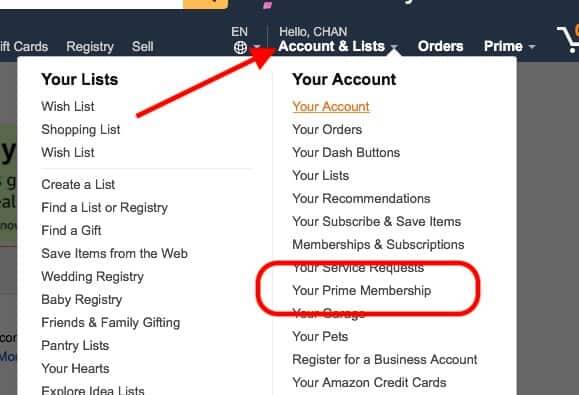579x395 pixels.
Task: Click the globe language icon
Action: (240, 47)
